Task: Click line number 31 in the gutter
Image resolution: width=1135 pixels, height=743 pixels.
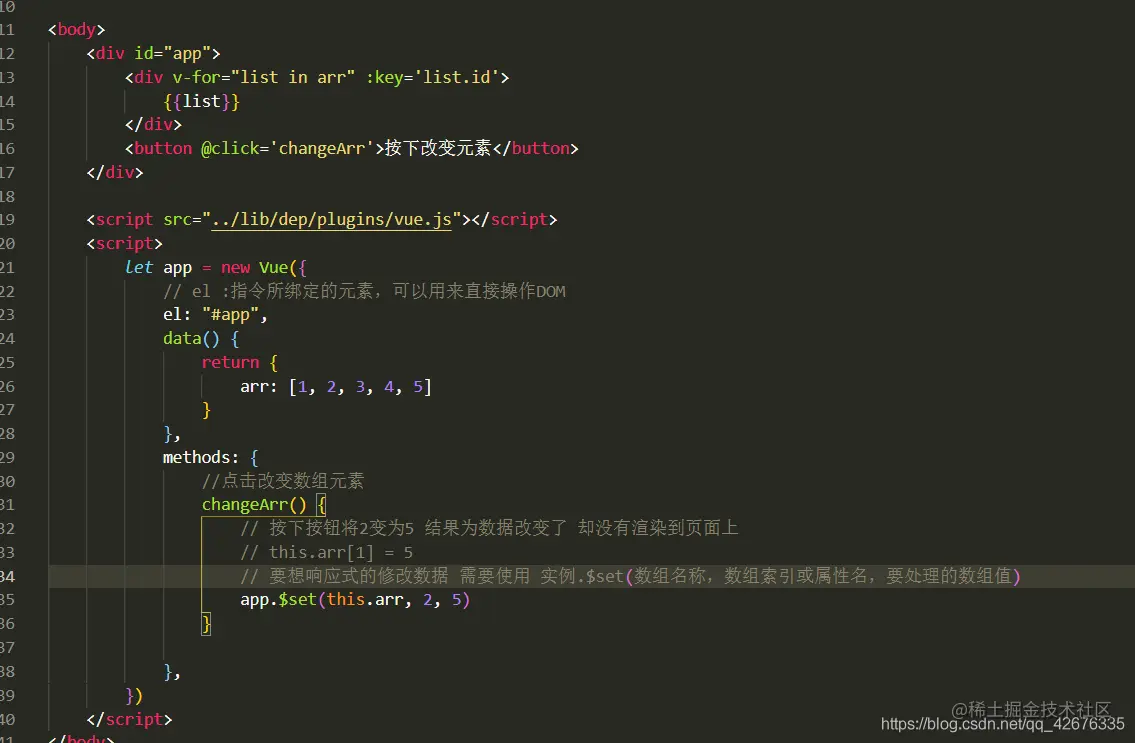Action: click(x=7, y=505)
